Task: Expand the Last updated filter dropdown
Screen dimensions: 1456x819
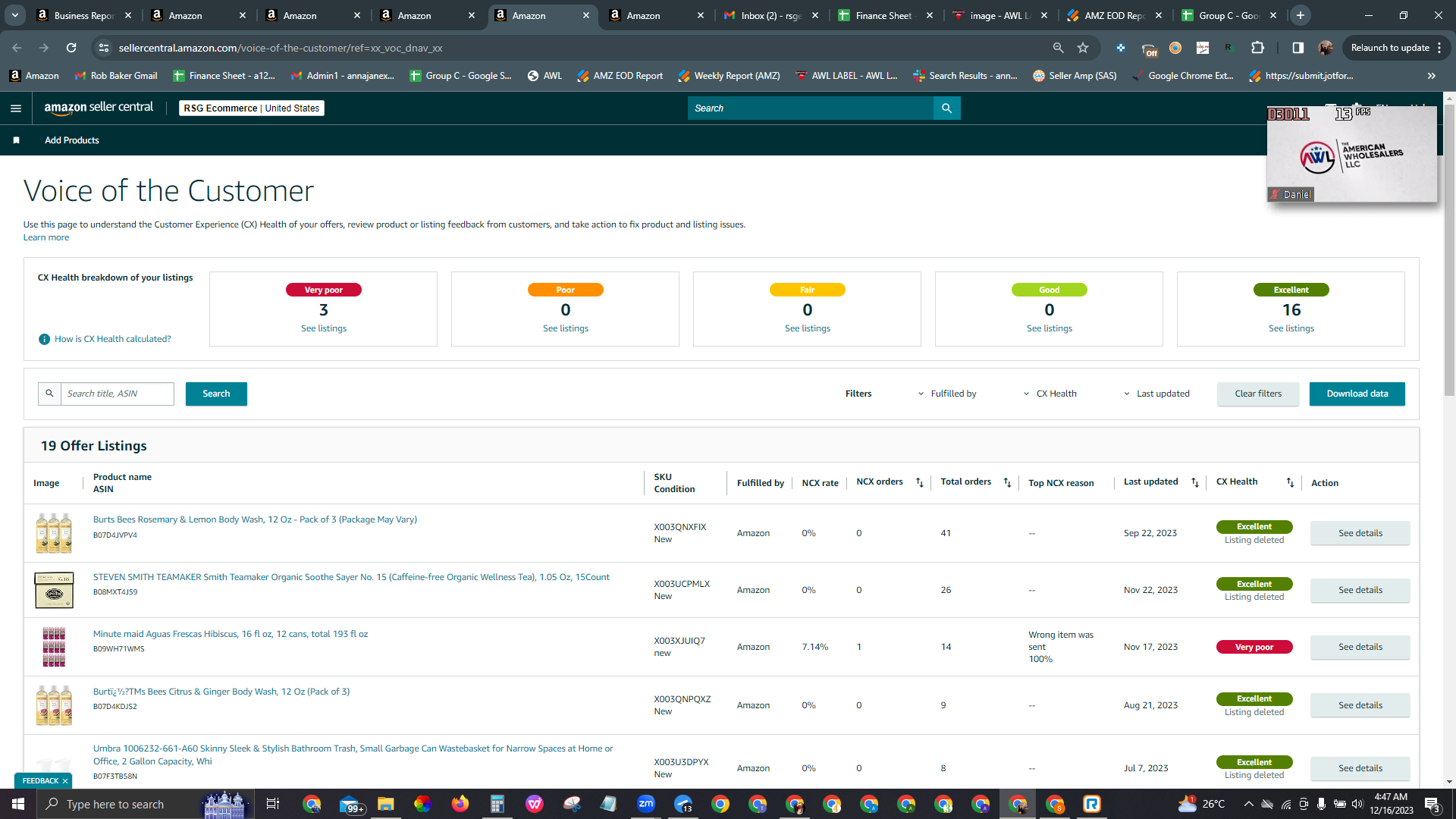Action: click(x=1156, y=394)
